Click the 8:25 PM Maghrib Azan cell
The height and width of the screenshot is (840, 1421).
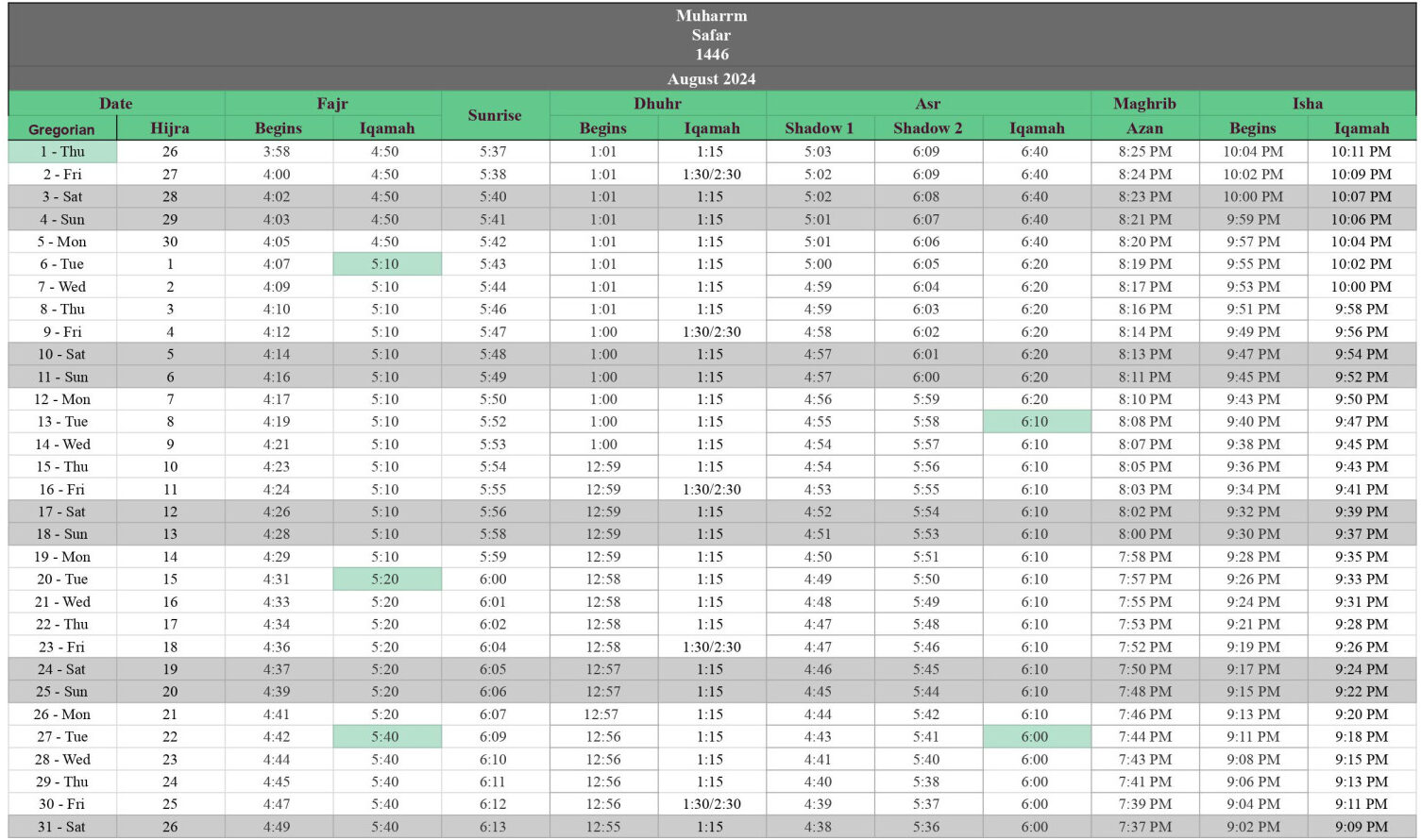[x=1145, y=151]
